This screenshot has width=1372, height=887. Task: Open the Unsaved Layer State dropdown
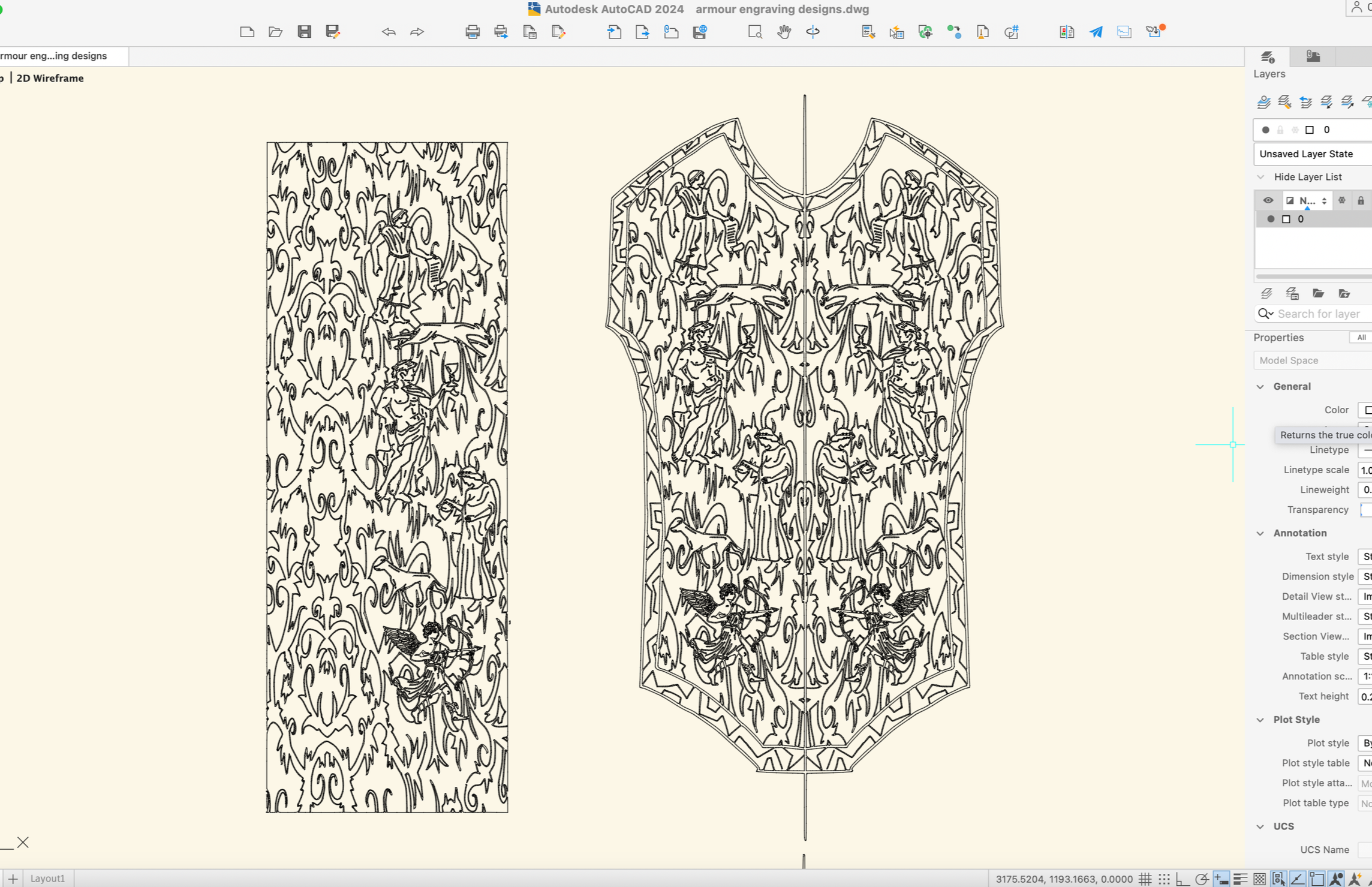point(1313,154)
